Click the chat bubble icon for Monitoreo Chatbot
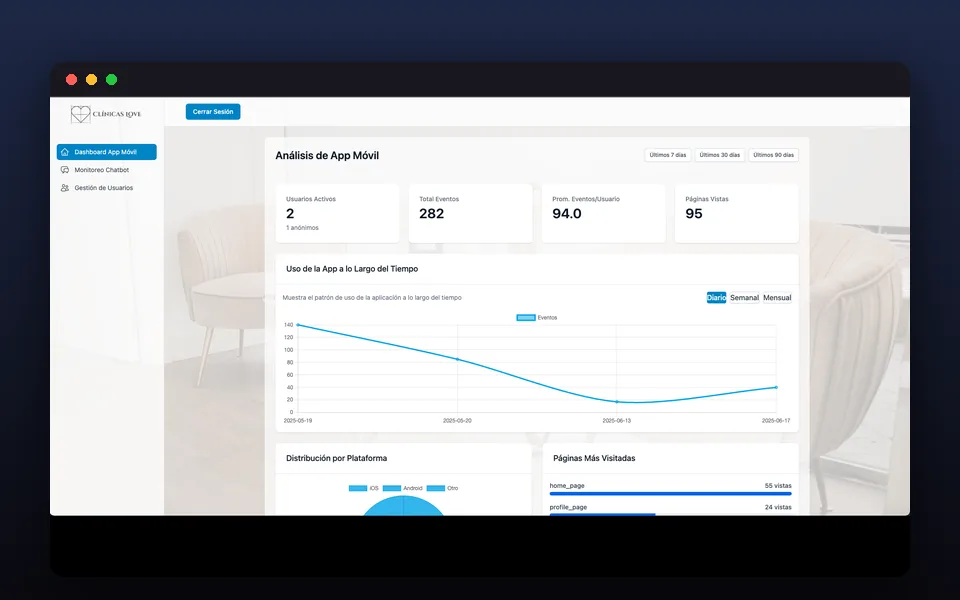The image size is (960, 600). point(65,170)
